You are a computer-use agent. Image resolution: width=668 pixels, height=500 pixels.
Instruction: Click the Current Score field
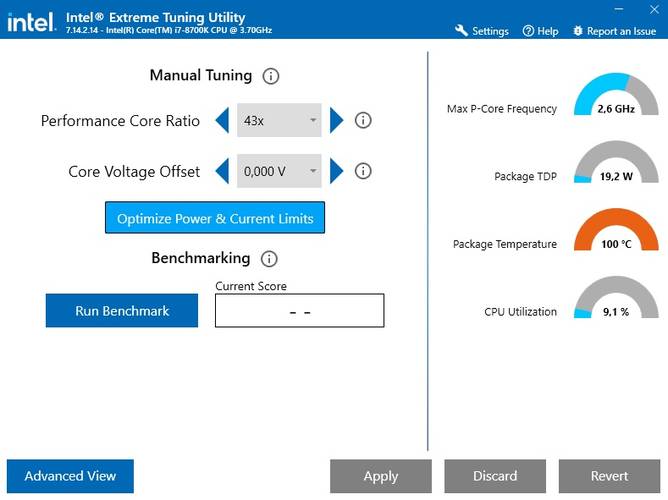click(x=299, y=310)
